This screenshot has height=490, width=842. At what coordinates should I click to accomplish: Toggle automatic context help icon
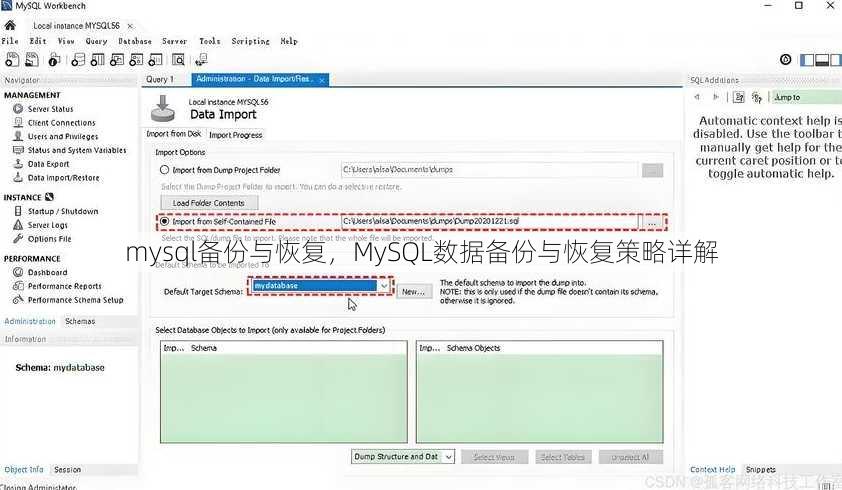tap(757, 97)
